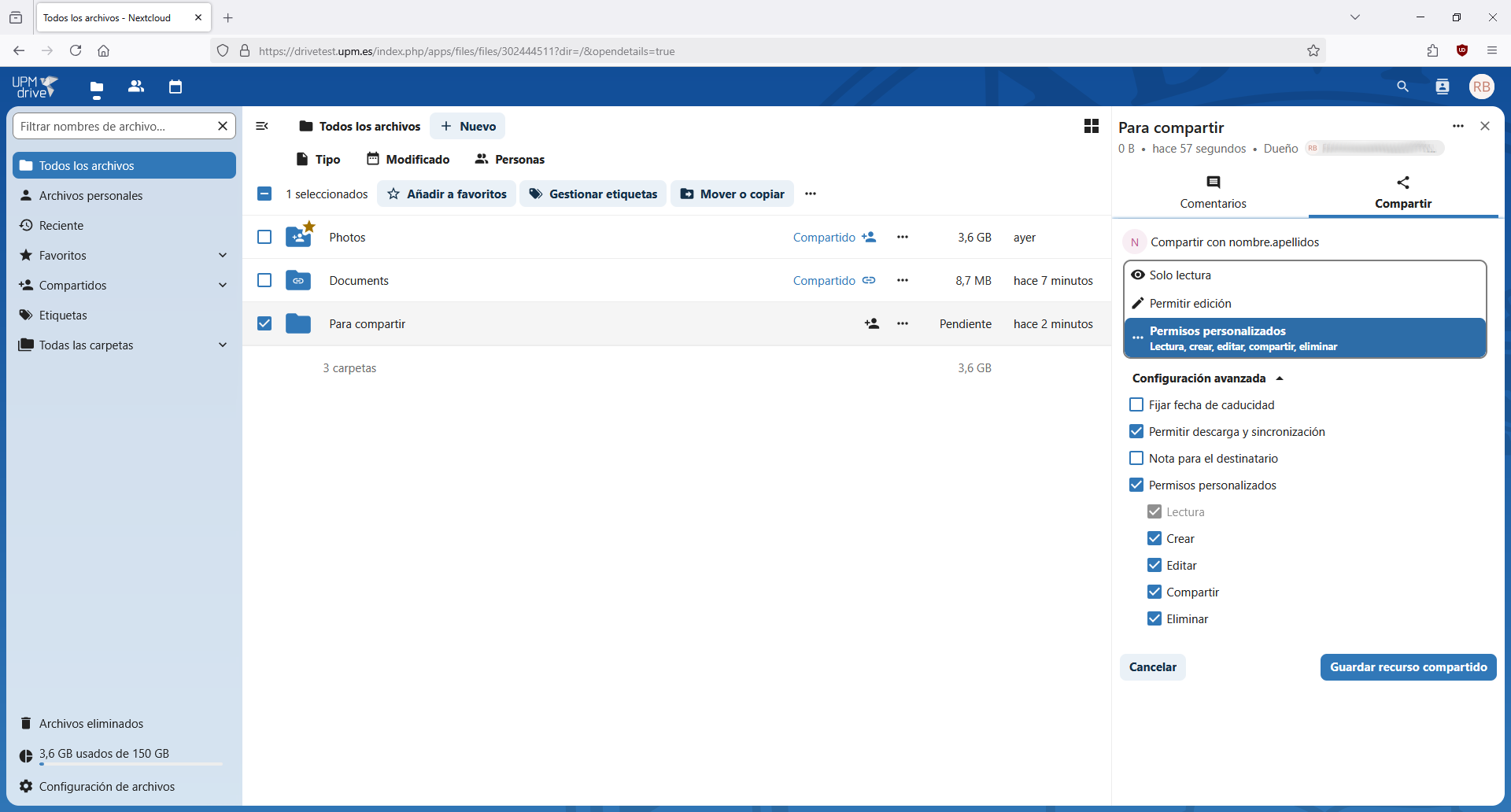Go to browser home page

(103, 51)
